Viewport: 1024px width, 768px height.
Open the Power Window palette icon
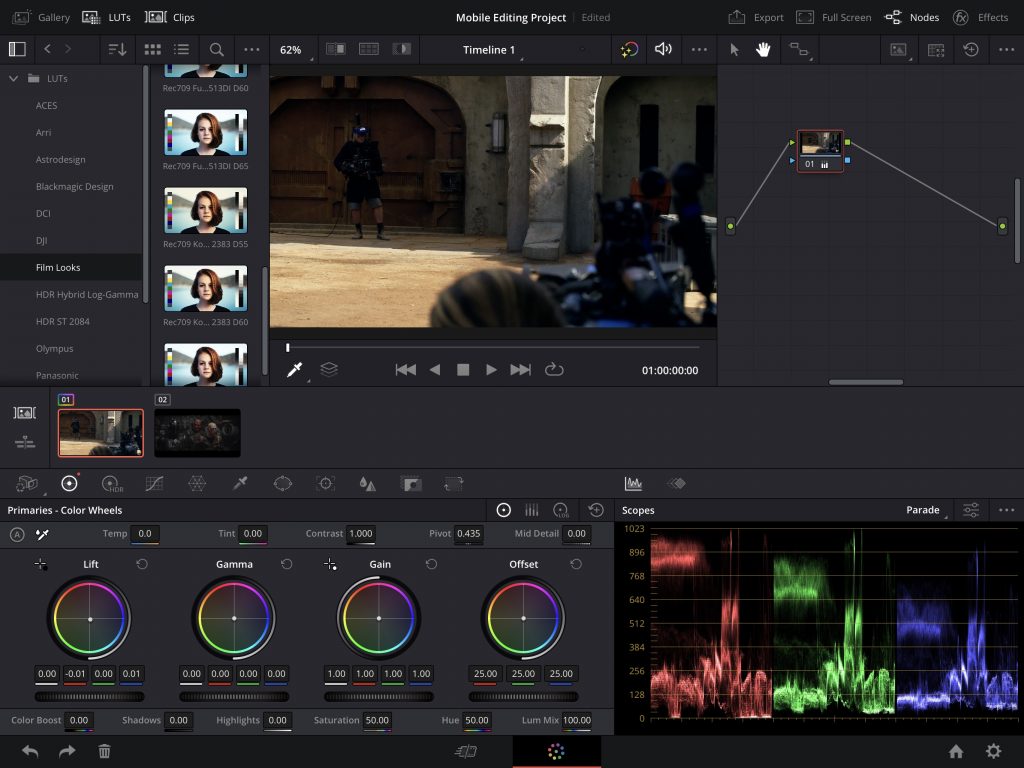click(x=283, y=484)
